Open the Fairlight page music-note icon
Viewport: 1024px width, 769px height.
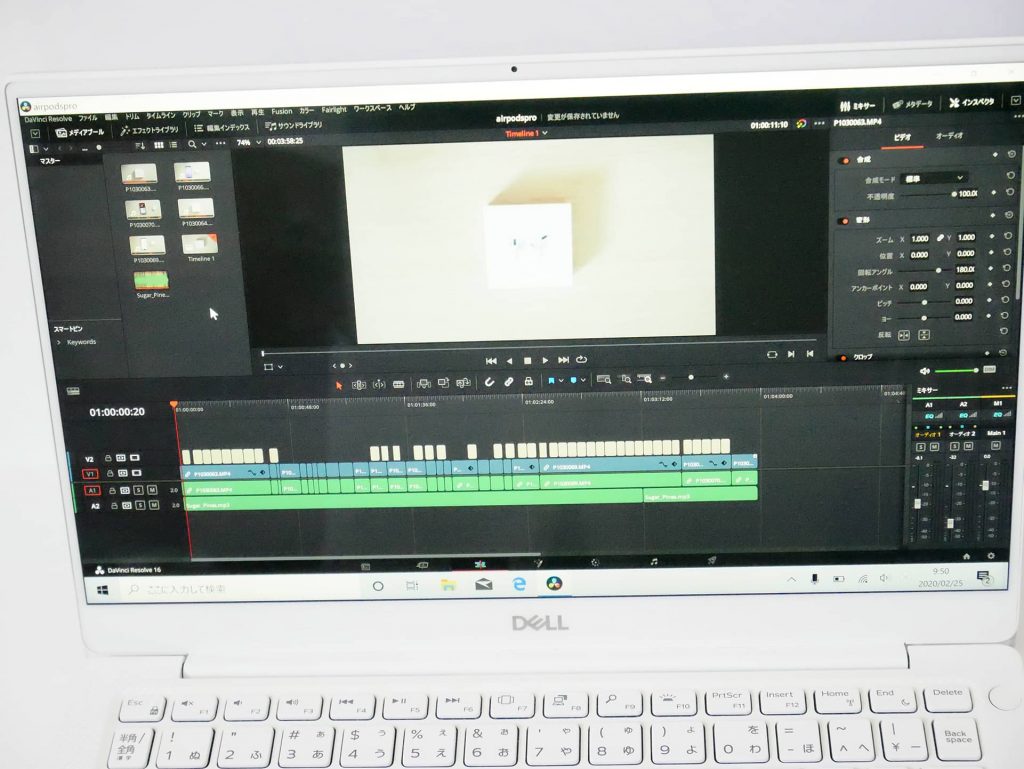pyautogui.click(x=654, y=561)
